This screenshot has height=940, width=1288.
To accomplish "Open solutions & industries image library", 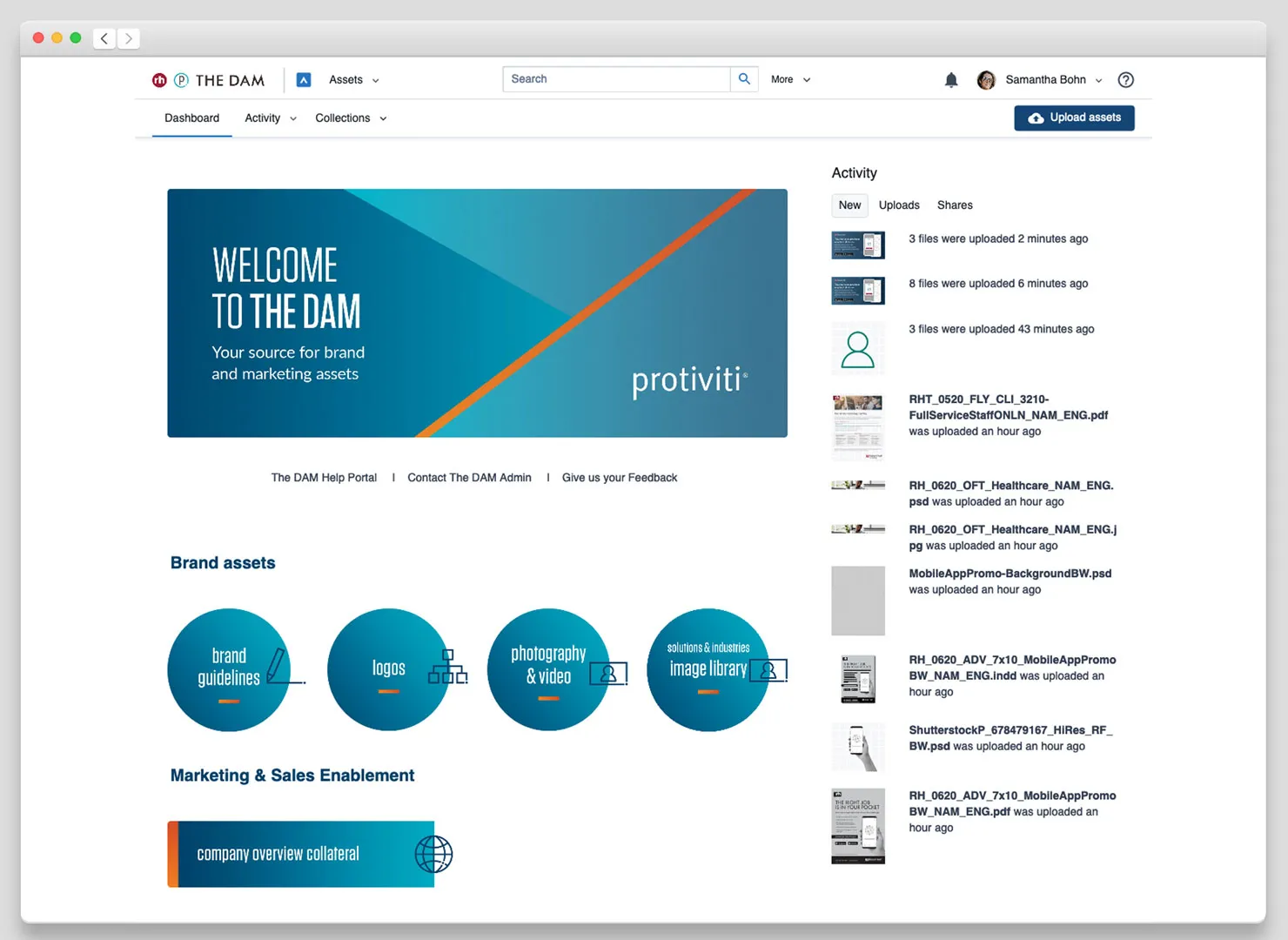I will 708,669.
